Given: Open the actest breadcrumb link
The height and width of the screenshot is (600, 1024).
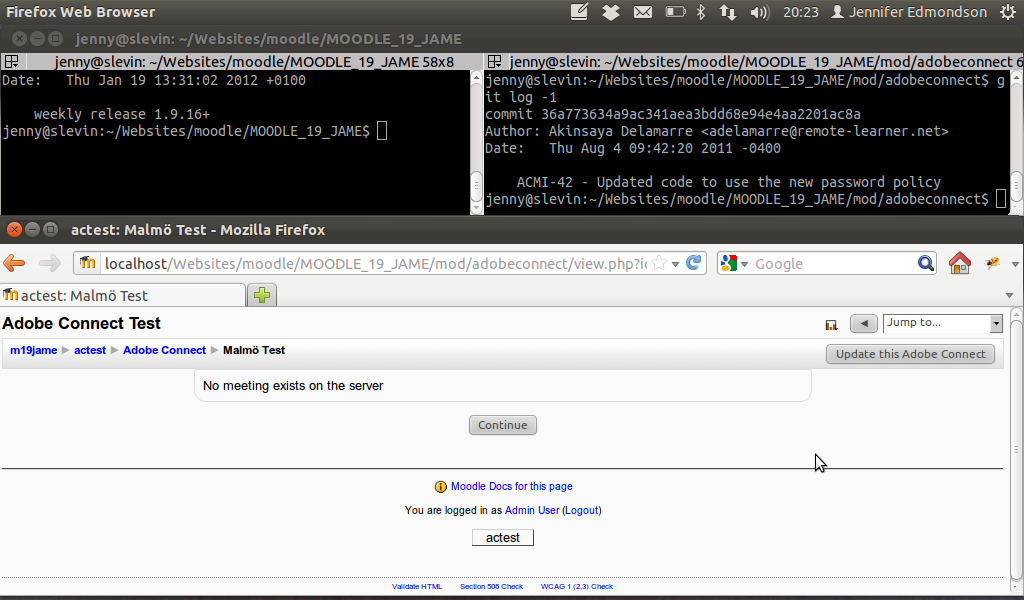Looking at the screenshot, I should [x=89, y=350].
